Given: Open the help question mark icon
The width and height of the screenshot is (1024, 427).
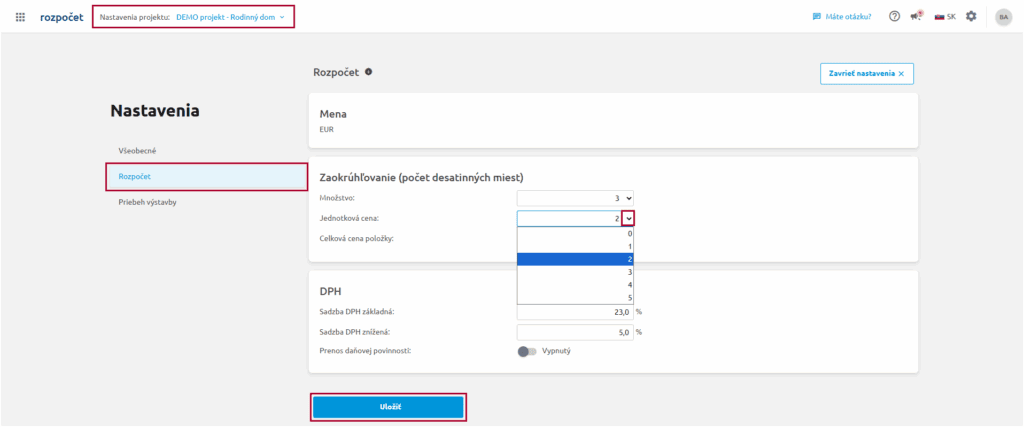Looking at the screenshot, I should (894, 17).
